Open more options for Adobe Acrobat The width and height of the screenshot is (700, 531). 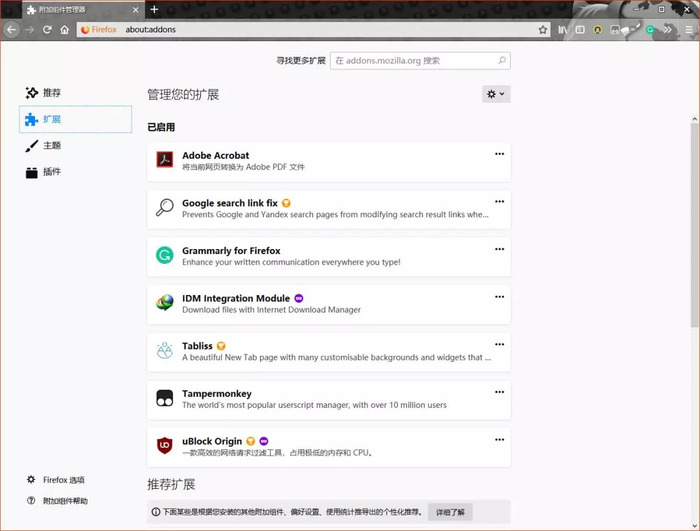(x=500, y=154)
